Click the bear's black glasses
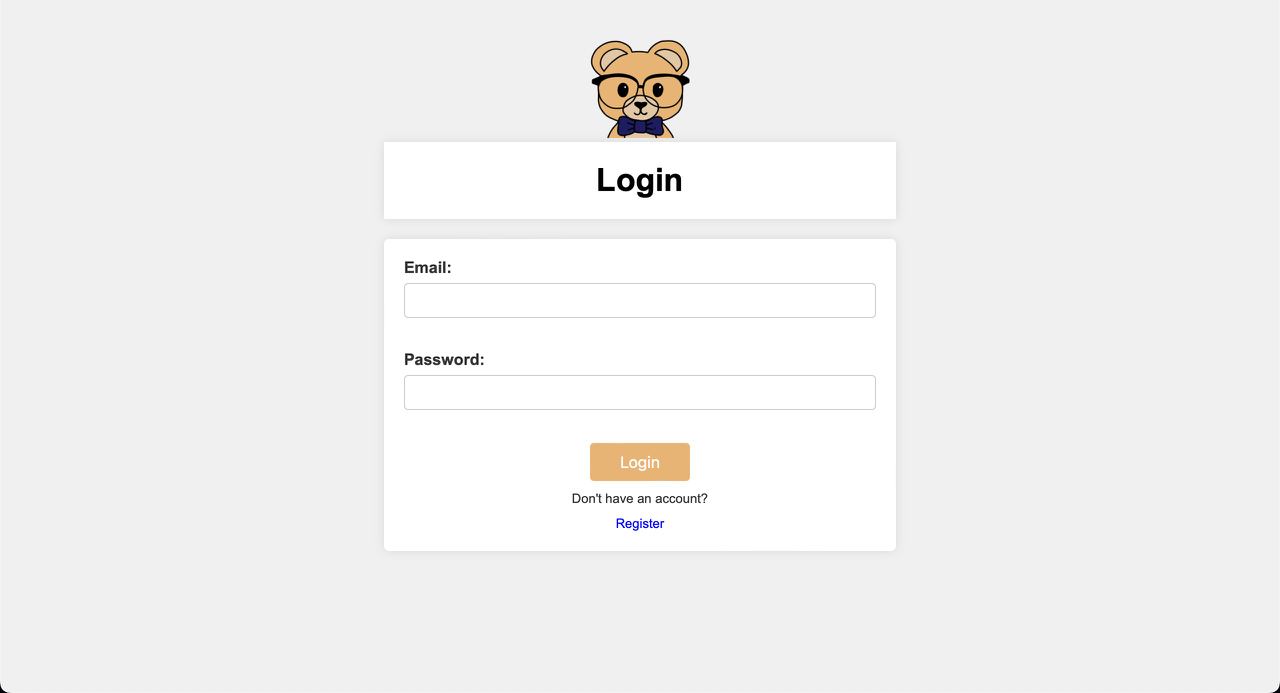 tap(640, 89)
